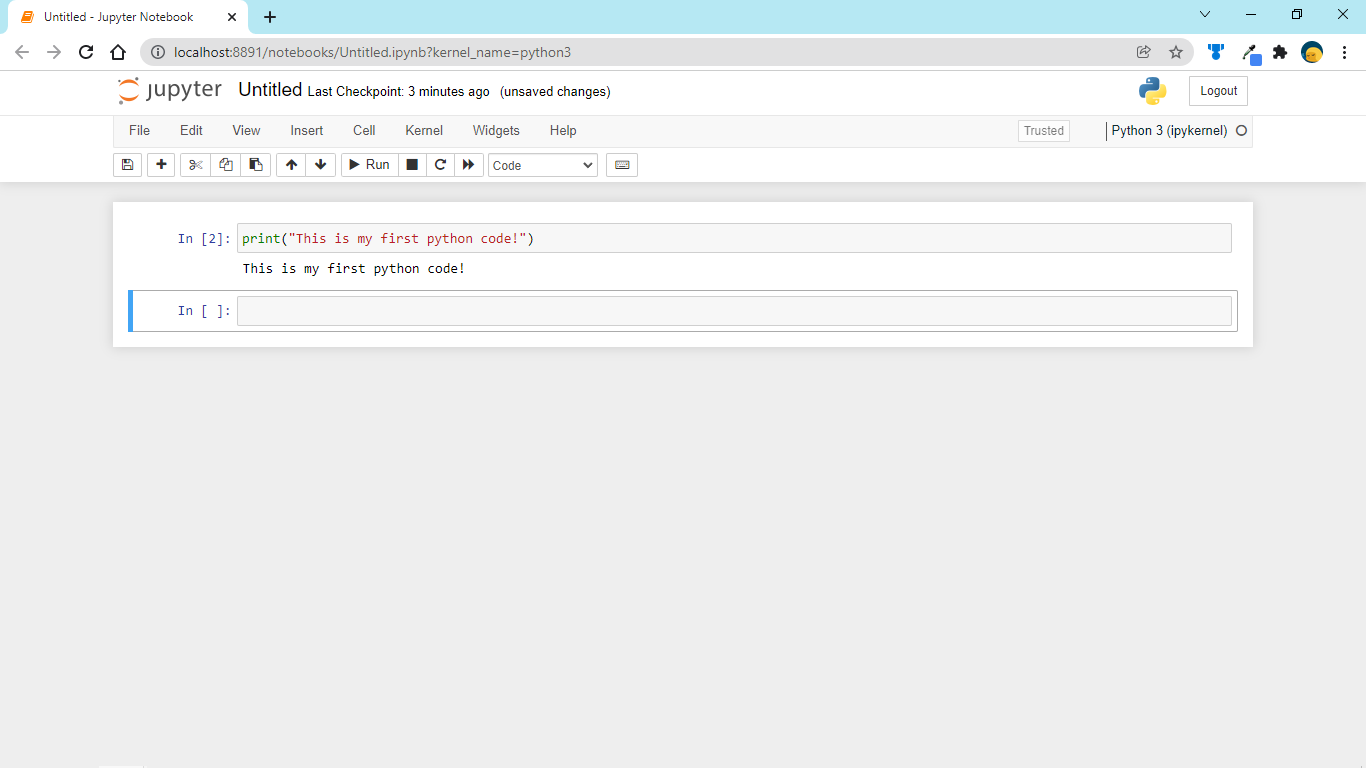1366x768 pixels.
Task: Click the browser home icon
Action: click(x=118, y=52)
